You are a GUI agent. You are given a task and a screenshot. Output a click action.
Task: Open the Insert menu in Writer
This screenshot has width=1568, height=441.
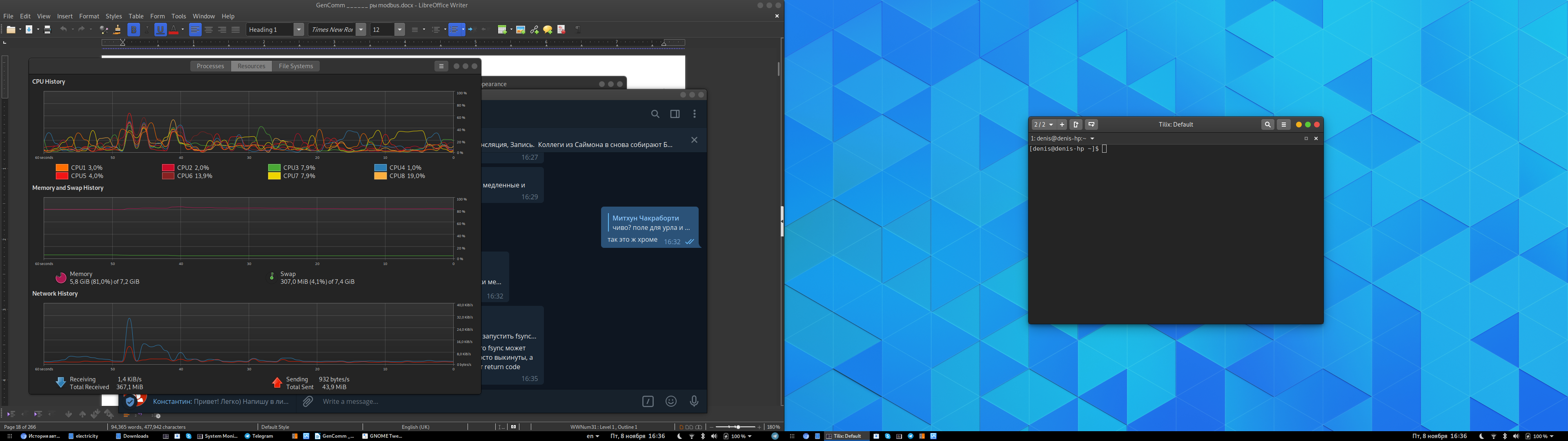[65, 16]
